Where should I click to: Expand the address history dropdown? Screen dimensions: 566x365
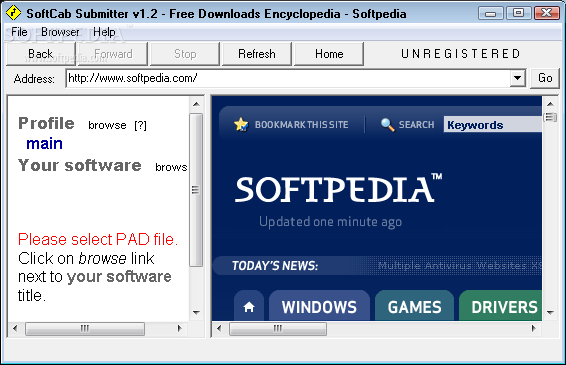pyautogui.click(x=518, y=78)
